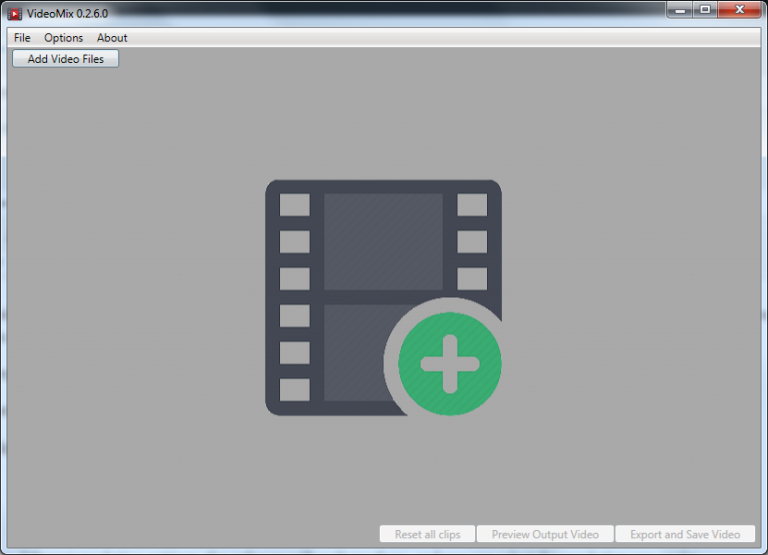
Task: Minimize the VideoMix window
Action: tap(680, 10)
